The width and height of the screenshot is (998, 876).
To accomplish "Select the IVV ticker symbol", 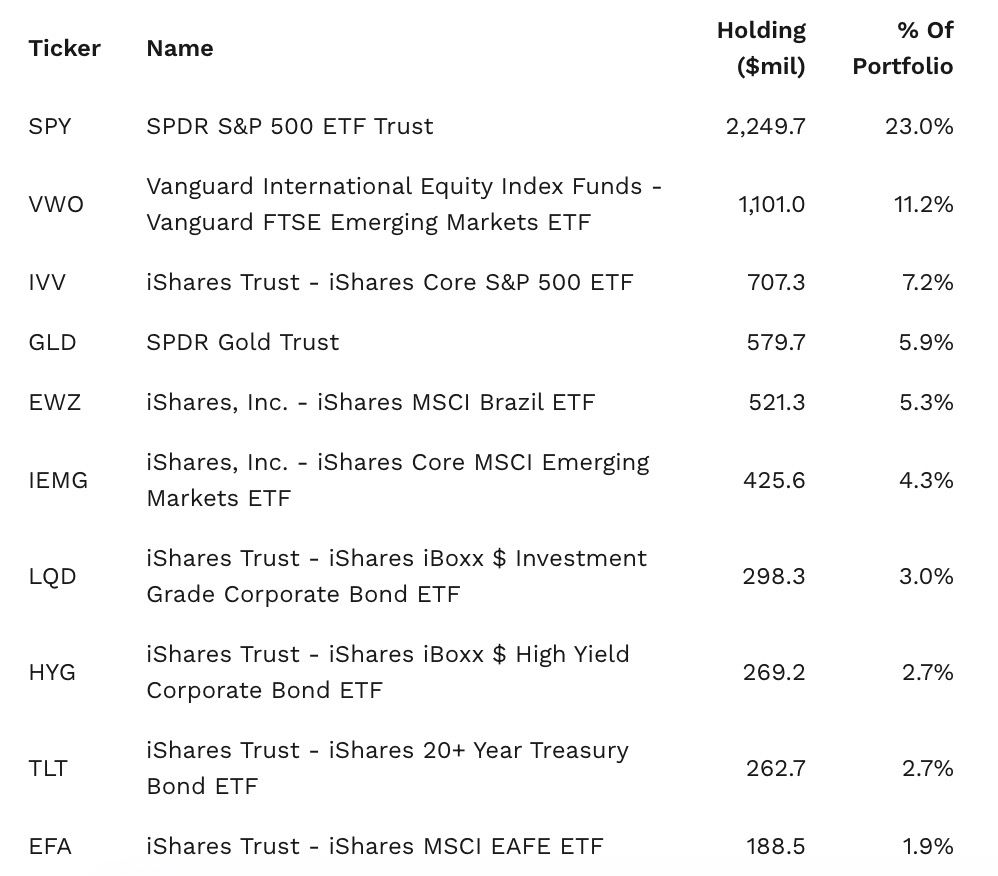I will click(47, 282).
